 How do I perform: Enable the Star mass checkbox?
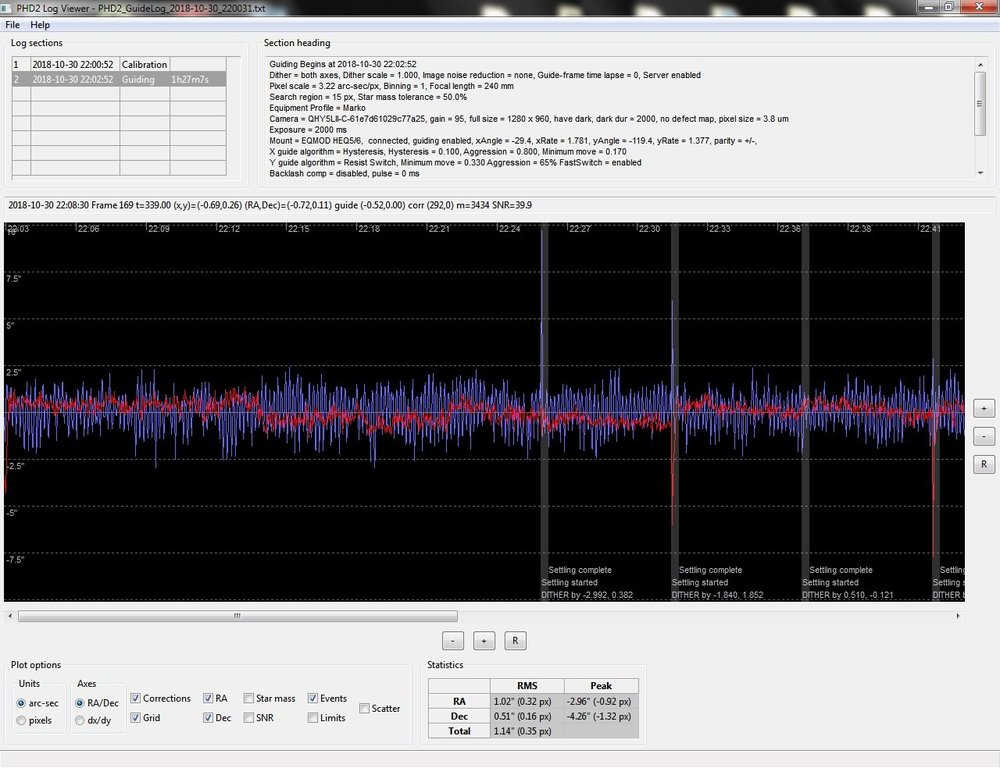click(249, 698)
